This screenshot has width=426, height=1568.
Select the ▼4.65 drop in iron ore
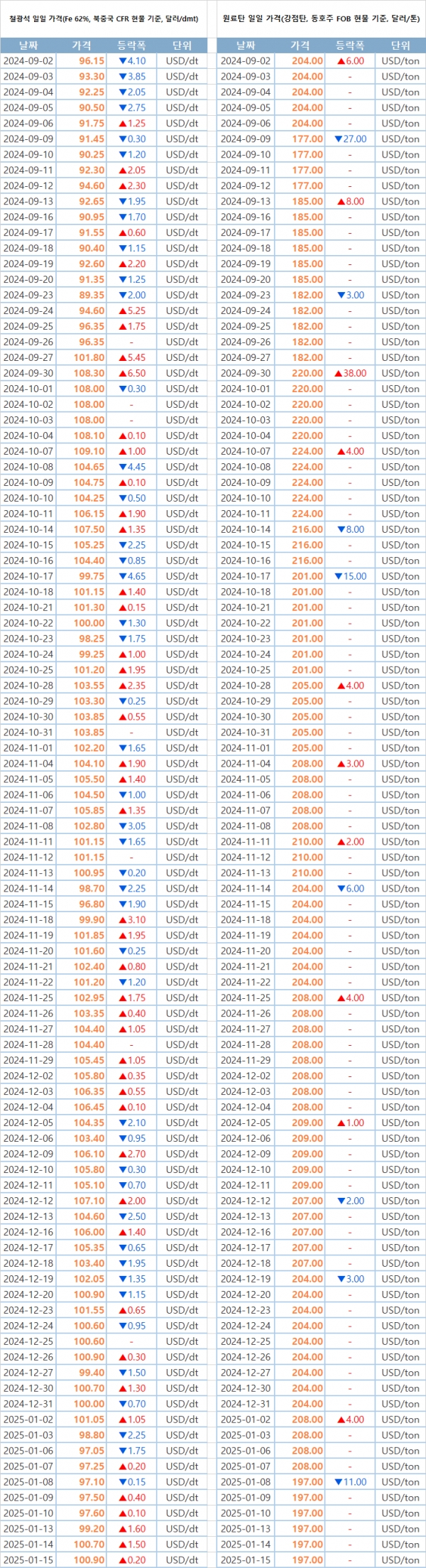click(x=131, y=576)
